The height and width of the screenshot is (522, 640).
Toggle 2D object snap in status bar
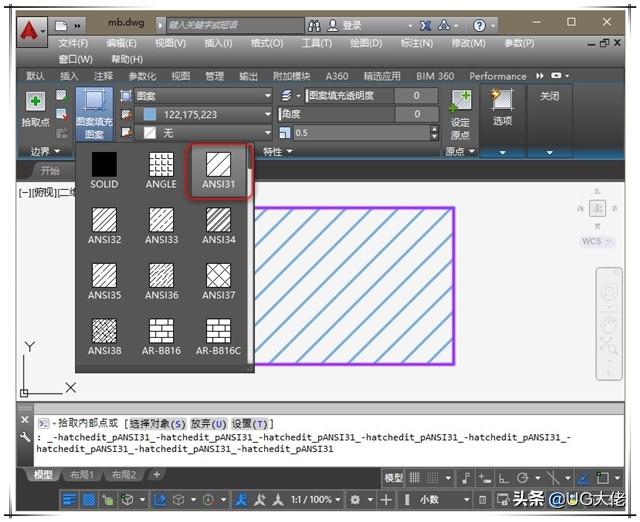pyautogui.click(x=602, y=478)
